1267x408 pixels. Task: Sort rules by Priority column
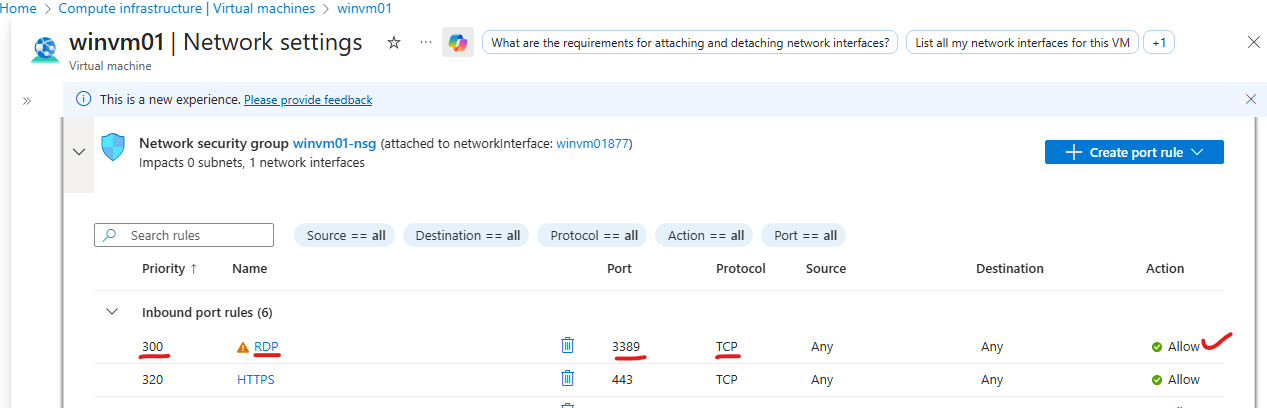coord(169,268)
